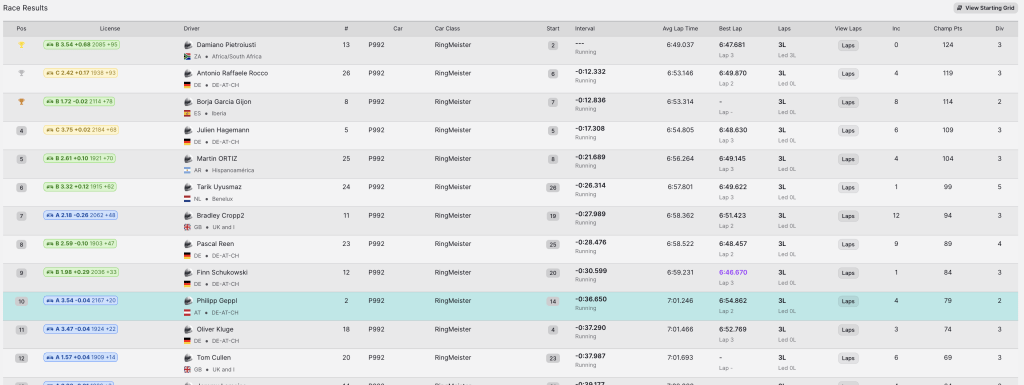Click Bradley Cropp2's A 2.18 license badge
Viewport: 1024px width, 385px height.
pyautogui.click(x=80, y=215)
